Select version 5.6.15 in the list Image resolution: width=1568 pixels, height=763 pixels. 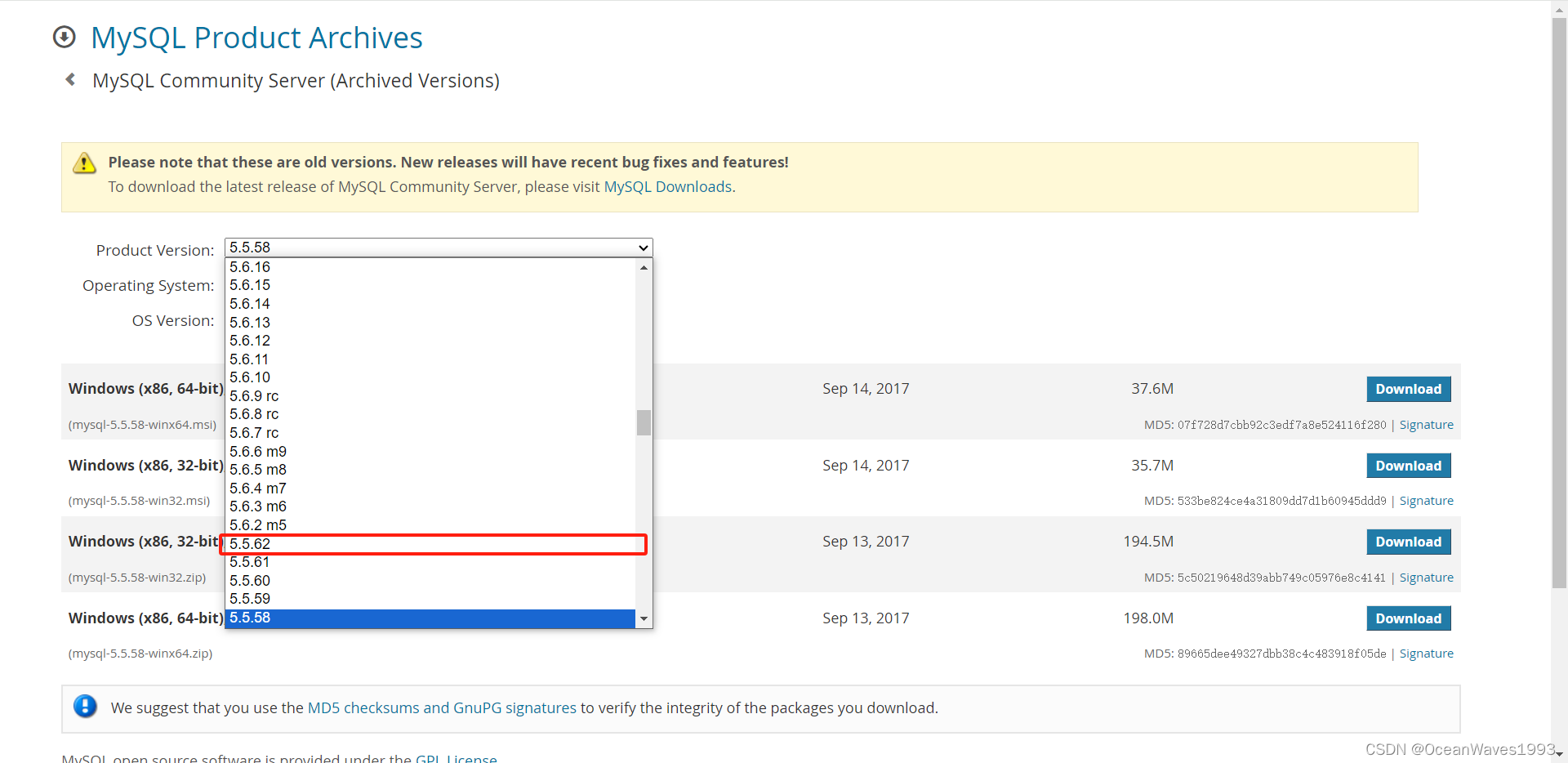tap(430, 285)
